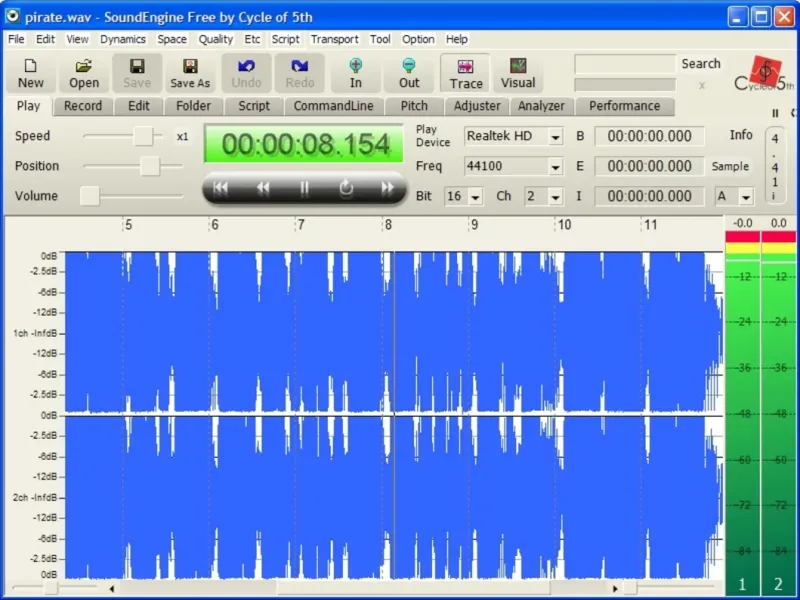Click the Sample button

coord(730,166)
